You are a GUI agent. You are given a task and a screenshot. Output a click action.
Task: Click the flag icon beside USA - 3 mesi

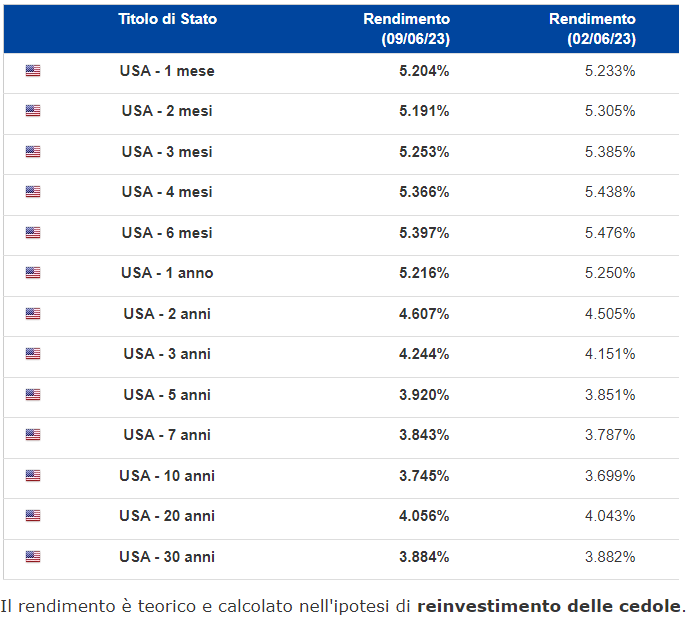tap(33, 152)
